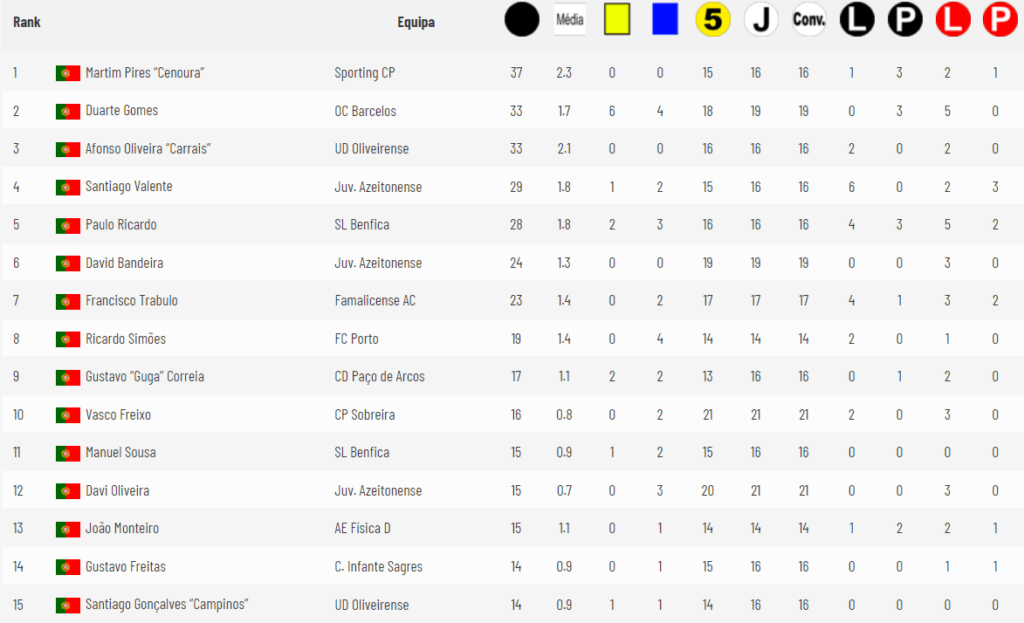The image size is (1024, 623).
Task: Click the blue card column icon
Action: click(x=665, y=19)
